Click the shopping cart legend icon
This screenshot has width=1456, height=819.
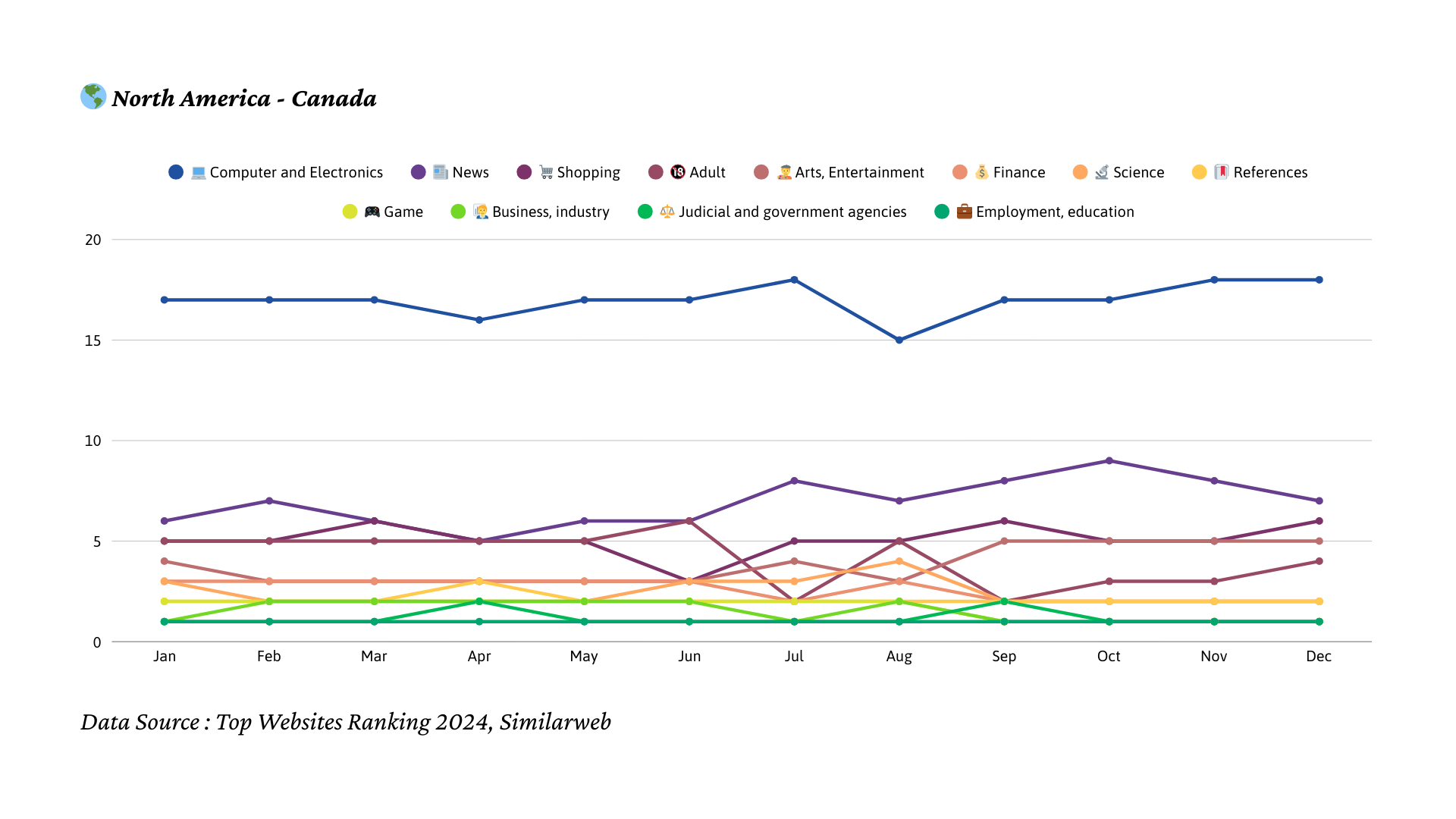click(x=546, y=172)
